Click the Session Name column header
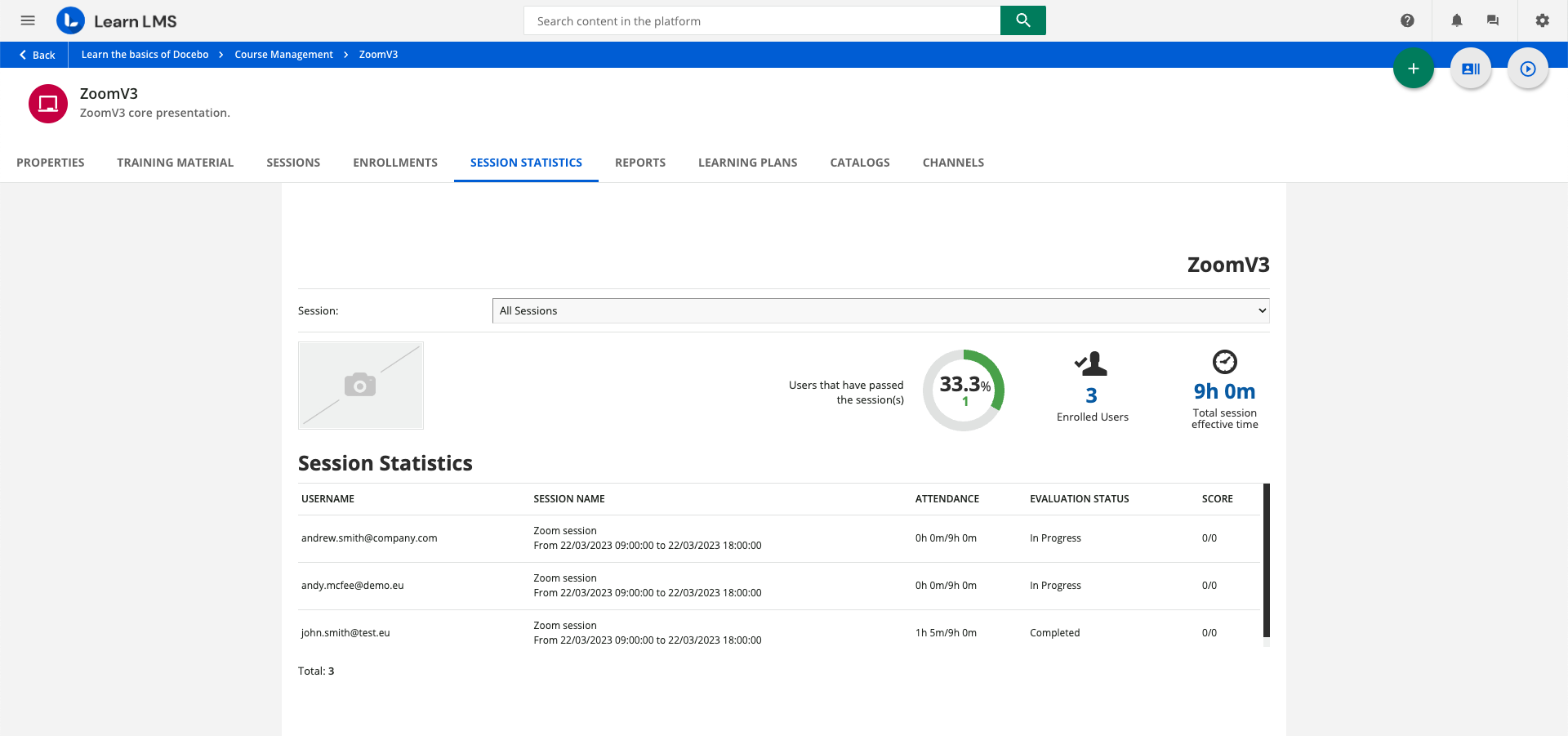Screen dimensions: 1568x736 tap(569, 499)
